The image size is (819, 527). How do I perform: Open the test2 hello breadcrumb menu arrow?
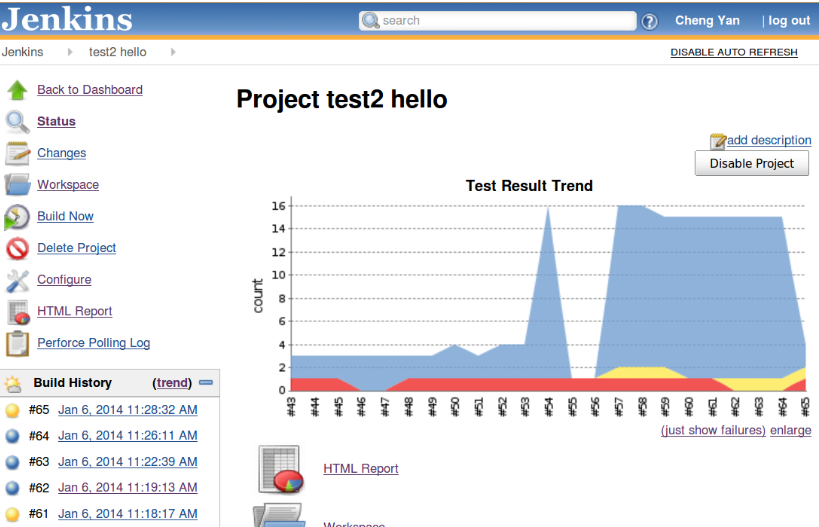point(173,52)
